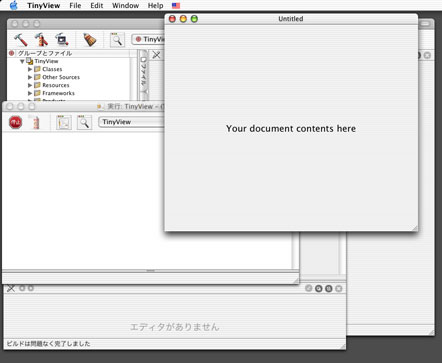Open the TinyView target popup in project toolbar
Viewport: 442px width, 363px height.
pos(148,39)
